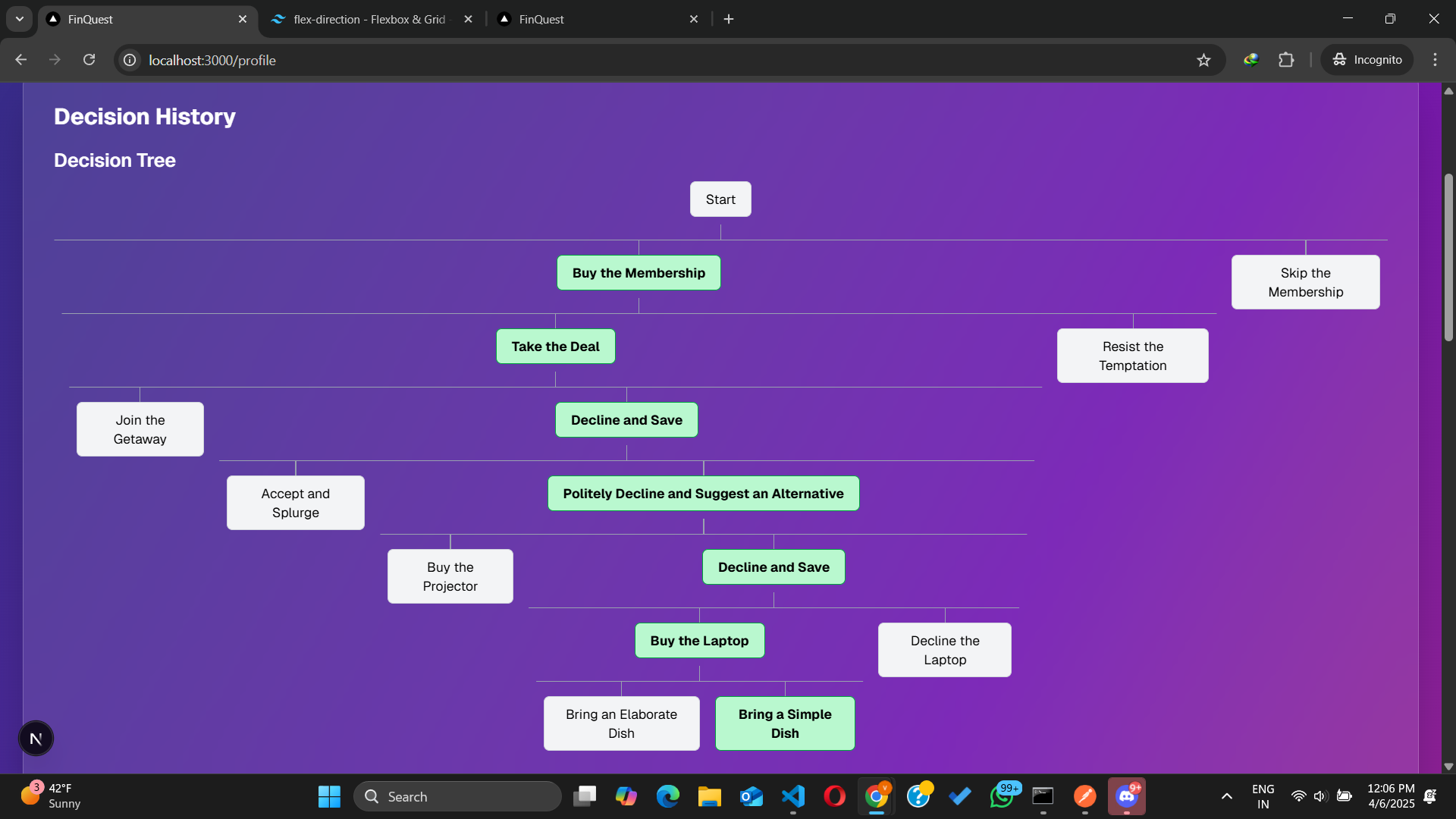Open Discord from the taskbar

pyautogui.click(x=1127, y=796)
